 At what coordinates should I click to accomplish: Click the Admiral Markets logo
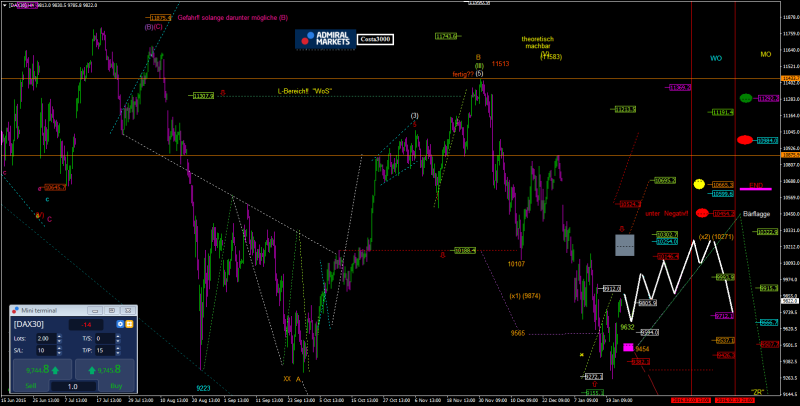click(325, 40)
